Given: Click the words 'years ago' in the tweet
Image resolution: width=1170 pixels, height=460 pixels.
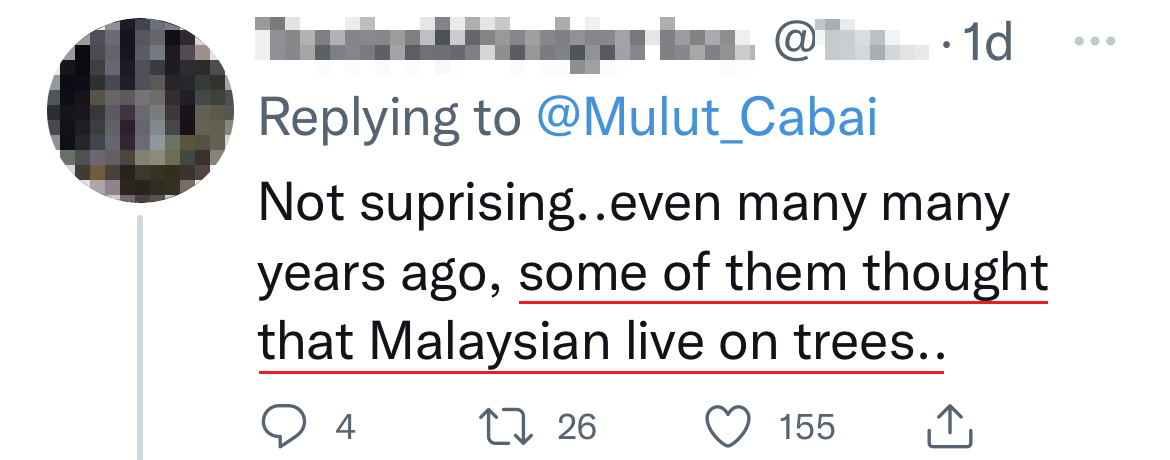Looking at the screenshot, I should [x=378, y=274].
